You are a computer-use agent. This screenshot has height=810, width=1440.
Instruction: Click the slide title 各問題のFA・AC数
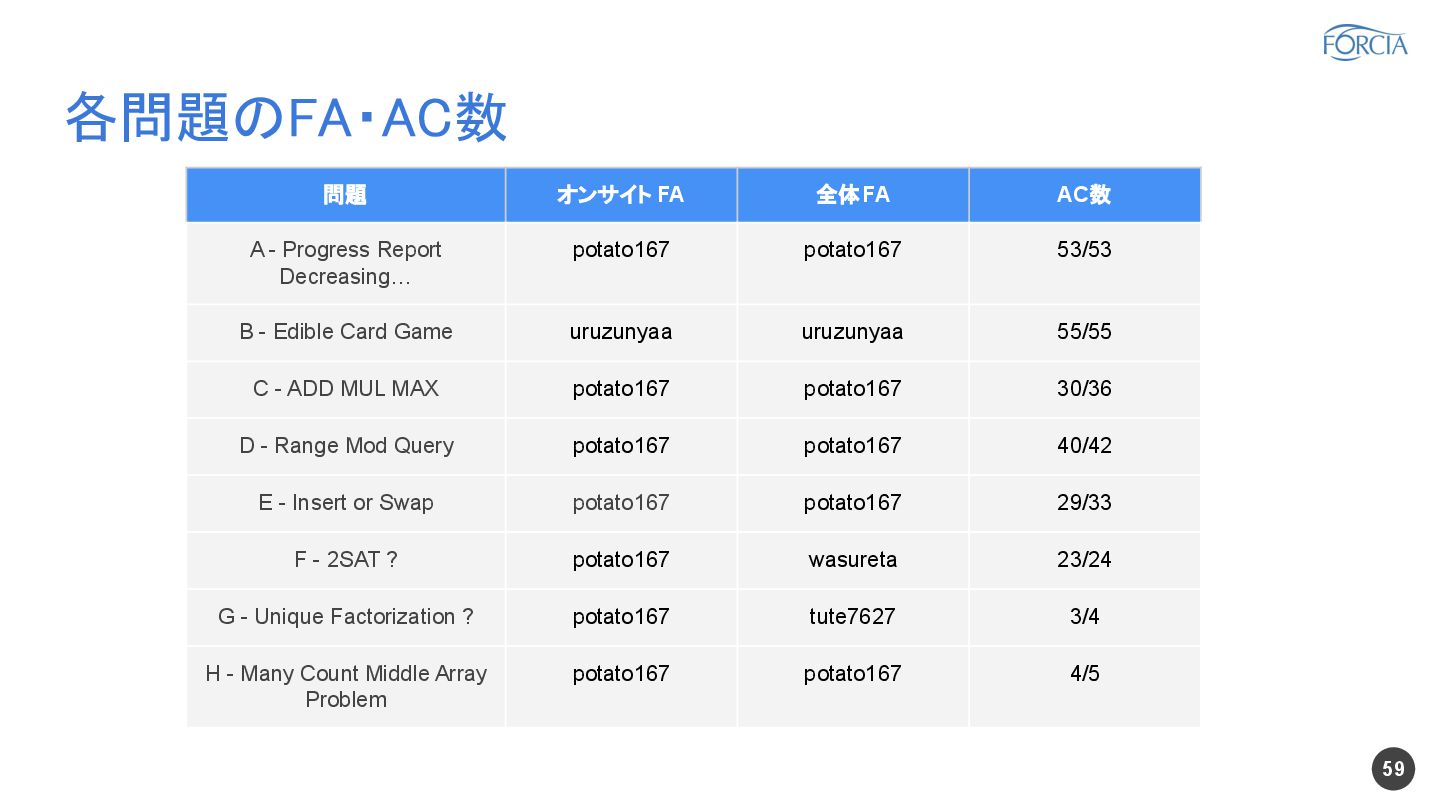(286, 118)
